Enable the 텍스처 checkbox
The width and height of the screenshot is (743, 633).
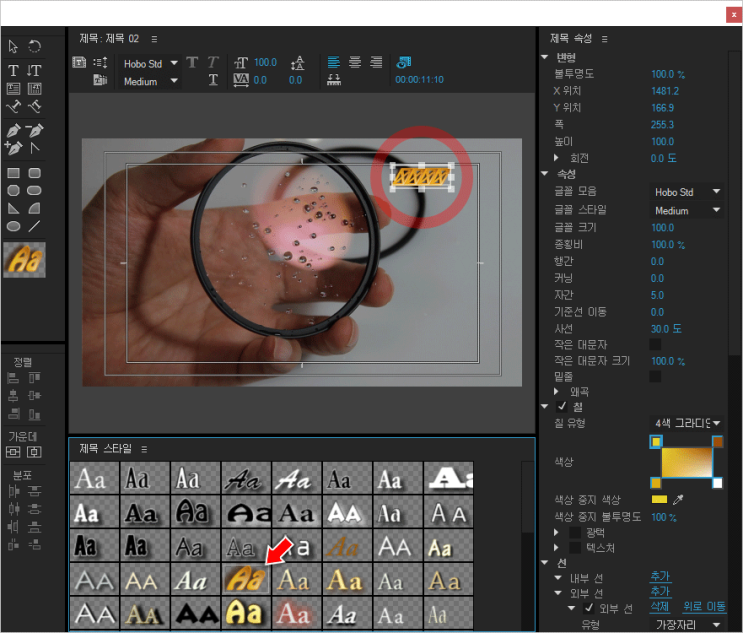(x=575, y=548)
